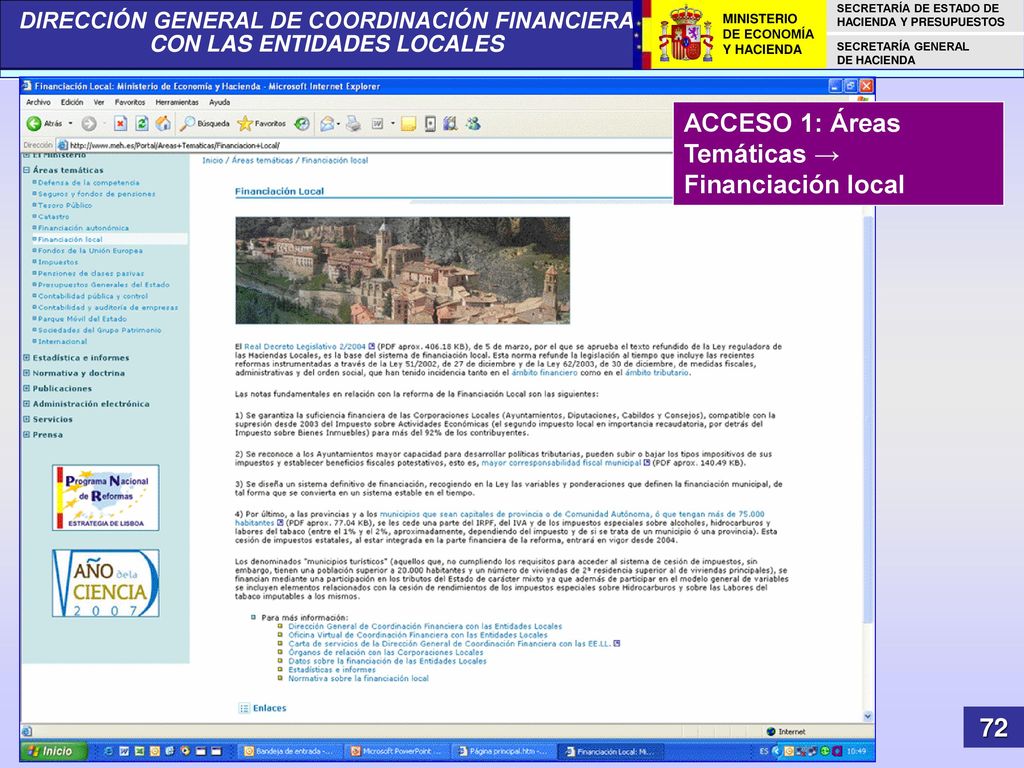The height and width of the screenshot is (768, 1024).
Task: Switch to Bandeja de entrada taskbar item
Action: coord(288,751)
